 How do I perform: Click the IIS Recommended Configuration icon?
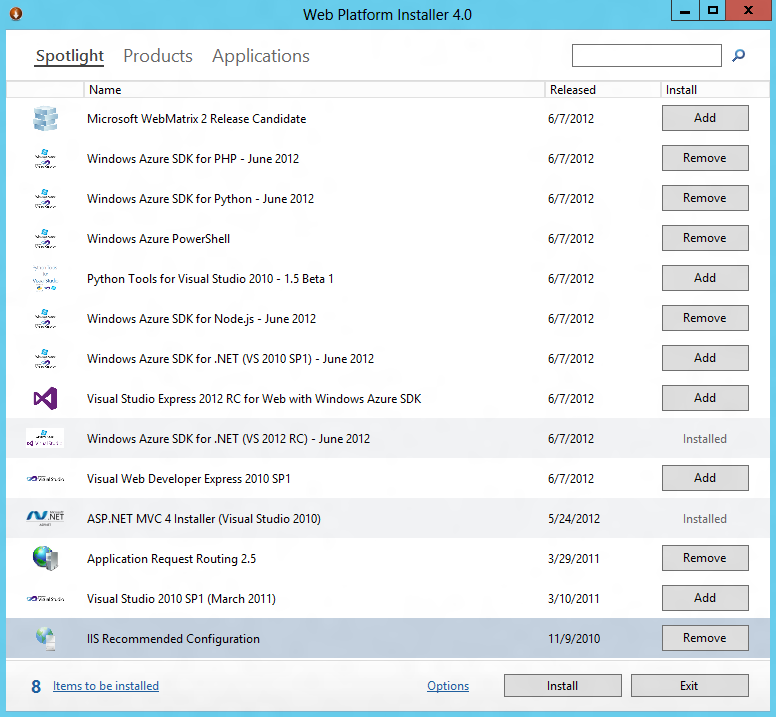tap(46, 638)
